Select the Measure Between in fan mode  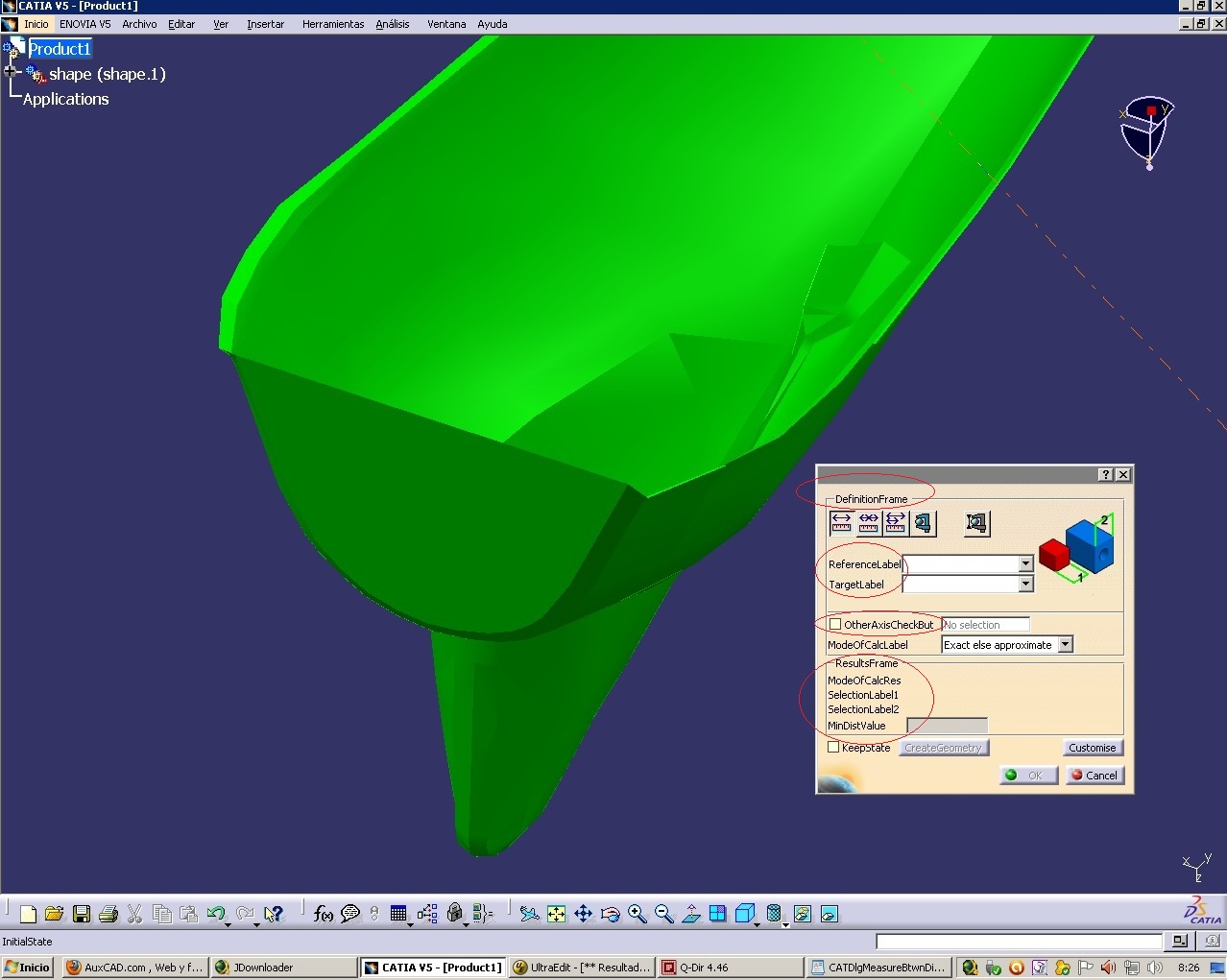click(x=896, y=522)
